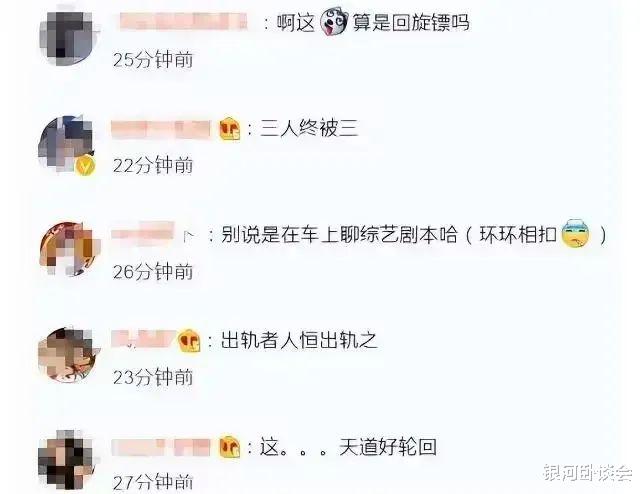The image size is (642, 494).
Task: Click the yellow V verification badge
Action: [85, 166]
